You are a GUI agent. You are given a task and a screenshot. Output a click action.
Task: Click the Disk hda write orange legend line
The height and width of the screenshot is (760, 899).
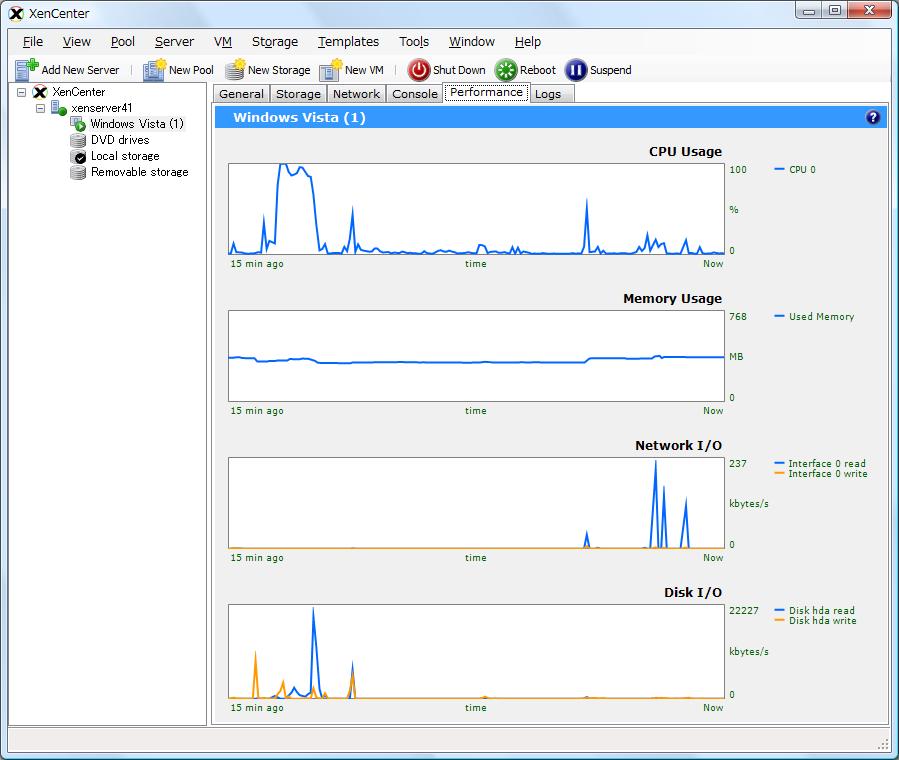coord(779,620)
